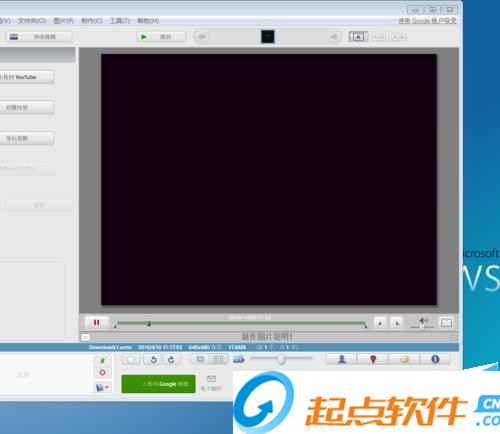Click the speaker volume icon
Viewport: 500px width, 434px height.
pos(423,321)
